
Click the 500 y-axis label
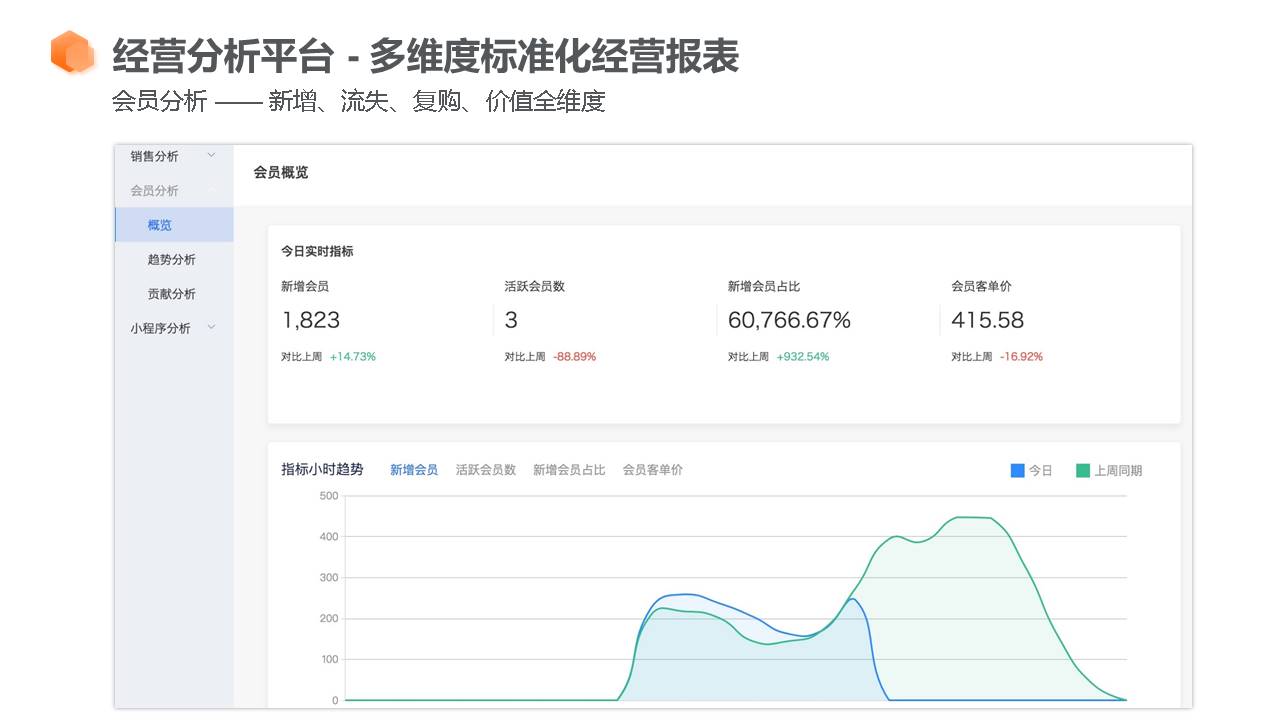329,496
